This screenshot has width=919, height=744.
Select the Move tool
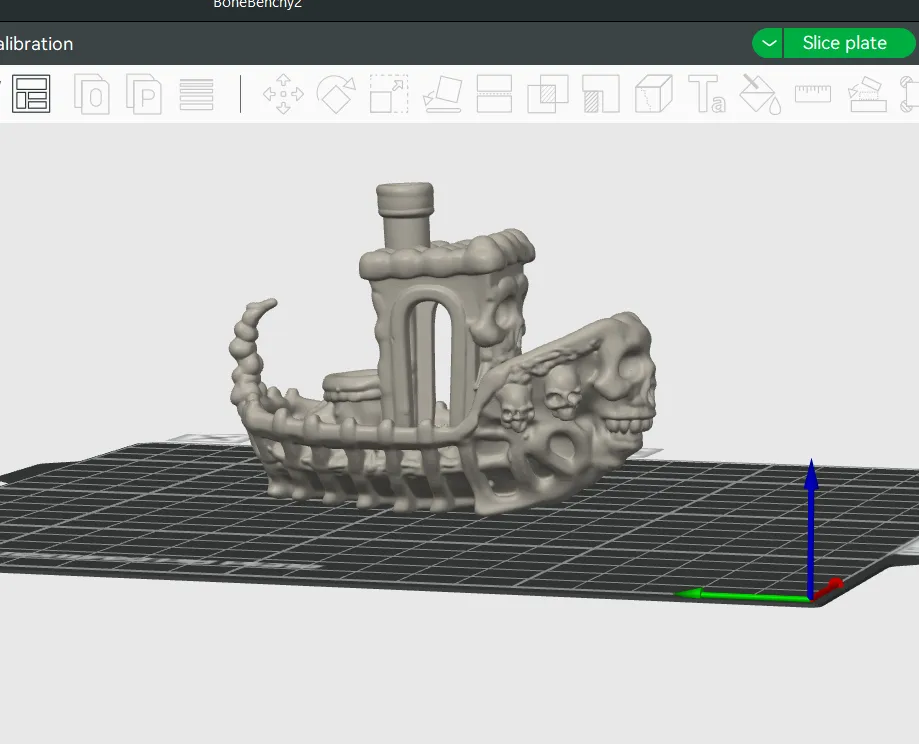(283, 94)
